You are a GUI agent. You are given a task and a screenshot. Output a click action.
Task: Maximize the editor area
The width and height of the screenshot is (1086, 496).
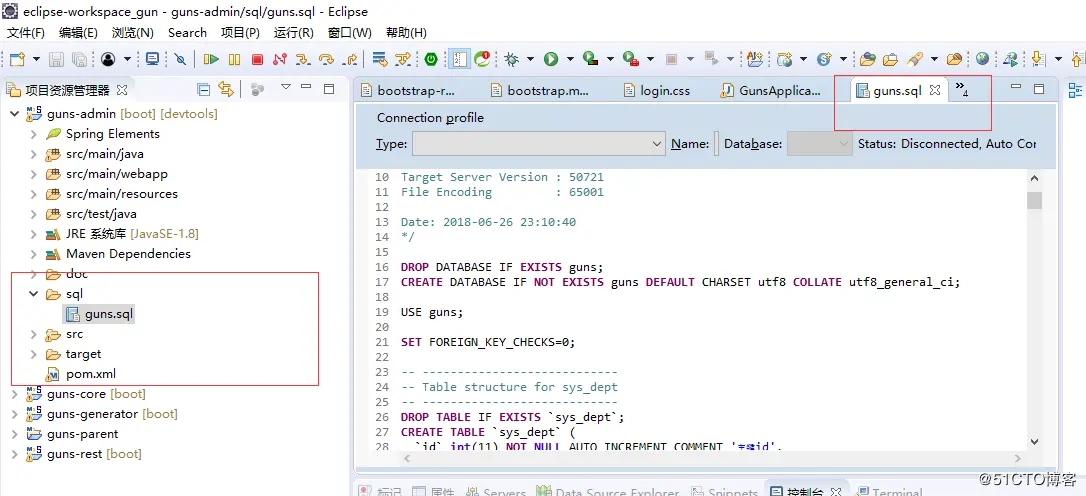[1039, 88]
